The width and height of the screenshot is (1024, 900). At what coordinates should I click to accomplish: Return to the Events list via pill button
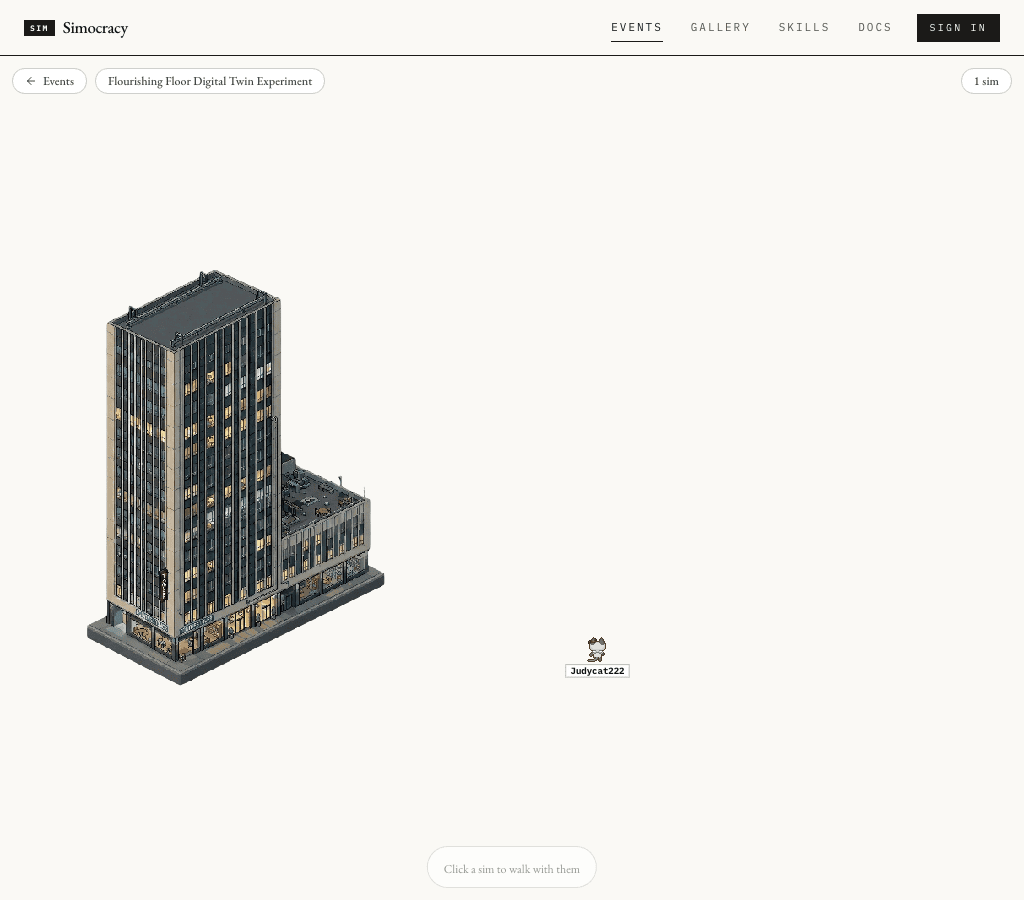50,81
